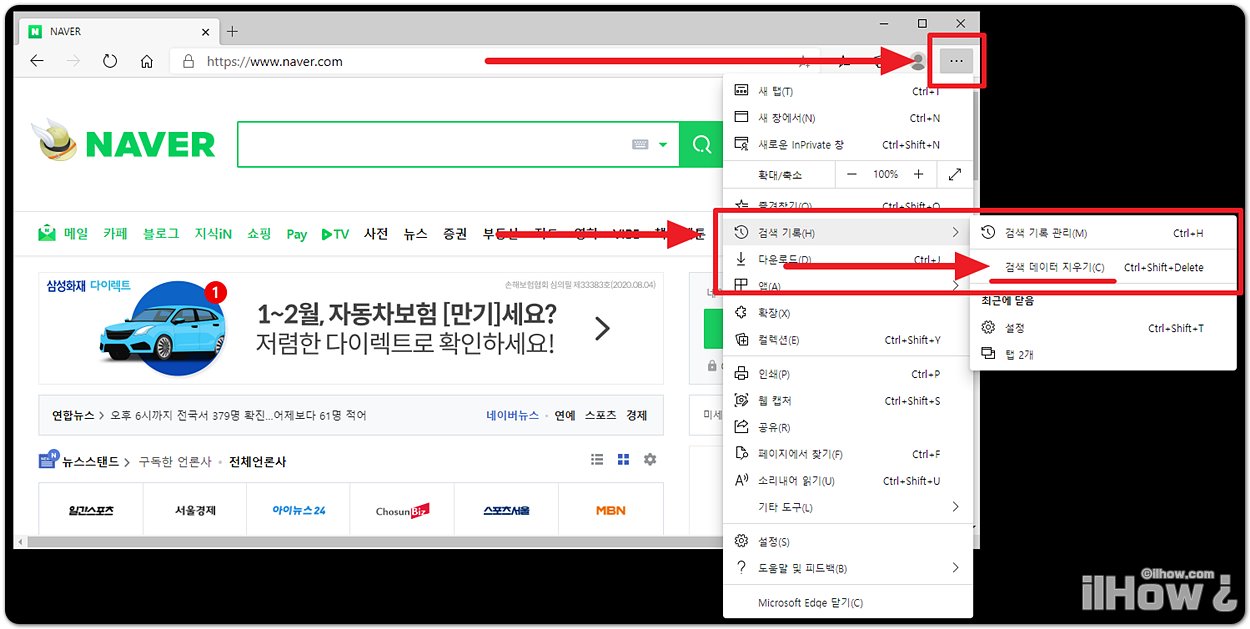
Task: Select 인쇄(P) menu item
Action: tap(846, 374)
